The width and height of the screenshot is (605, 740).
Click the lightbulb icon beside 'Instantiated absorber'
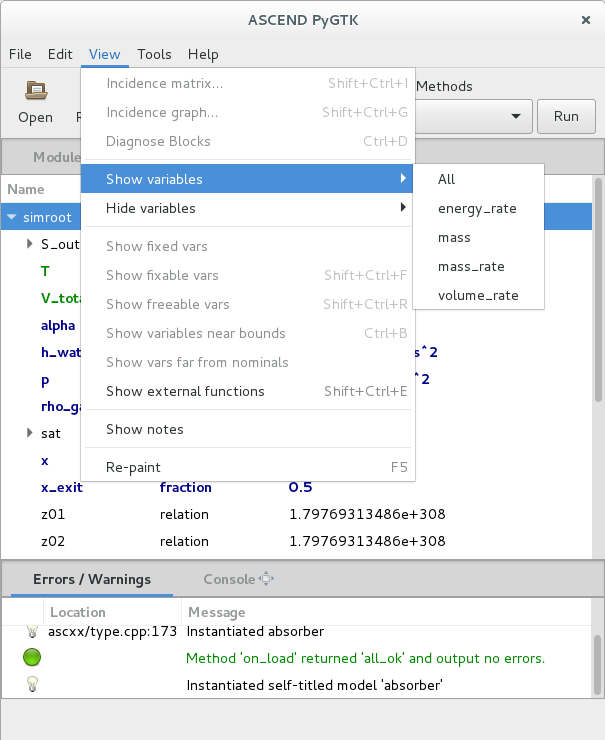[32, 632]
